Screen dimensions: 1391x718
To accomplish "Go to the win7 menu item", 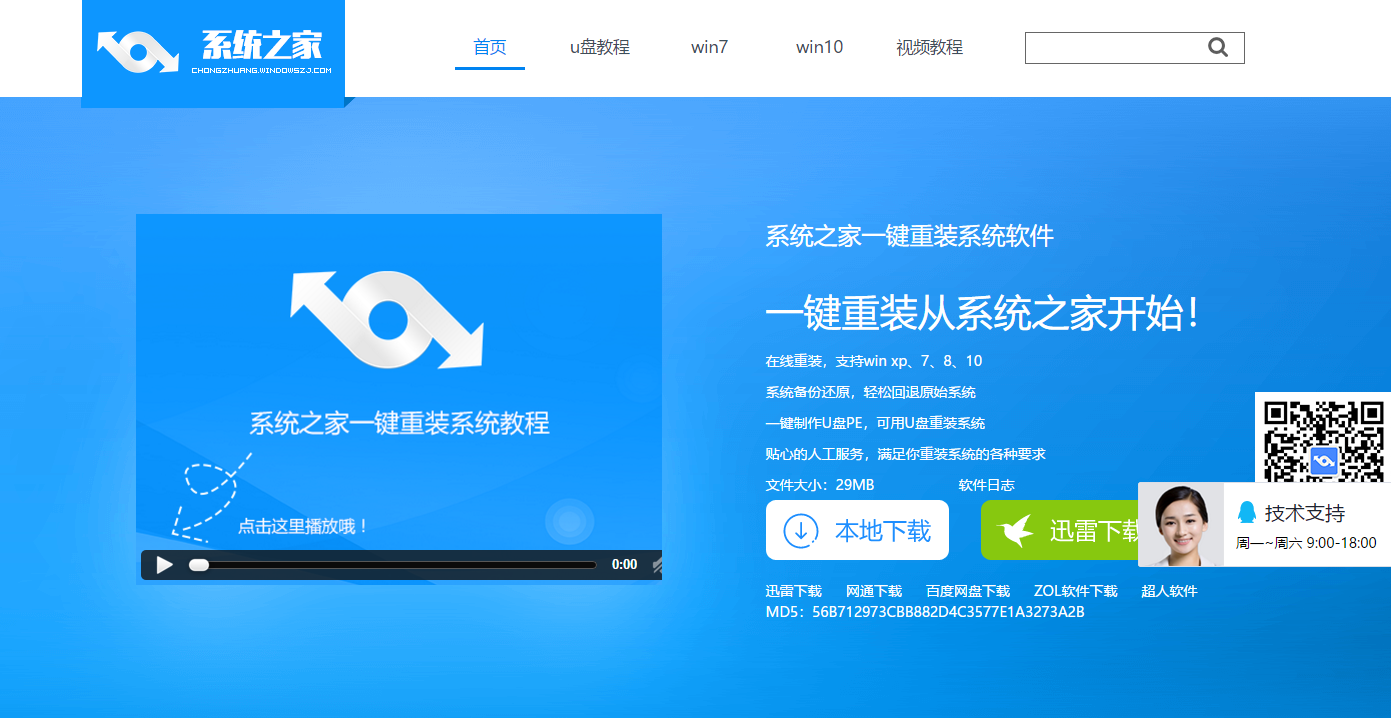I will coord(710,47).
